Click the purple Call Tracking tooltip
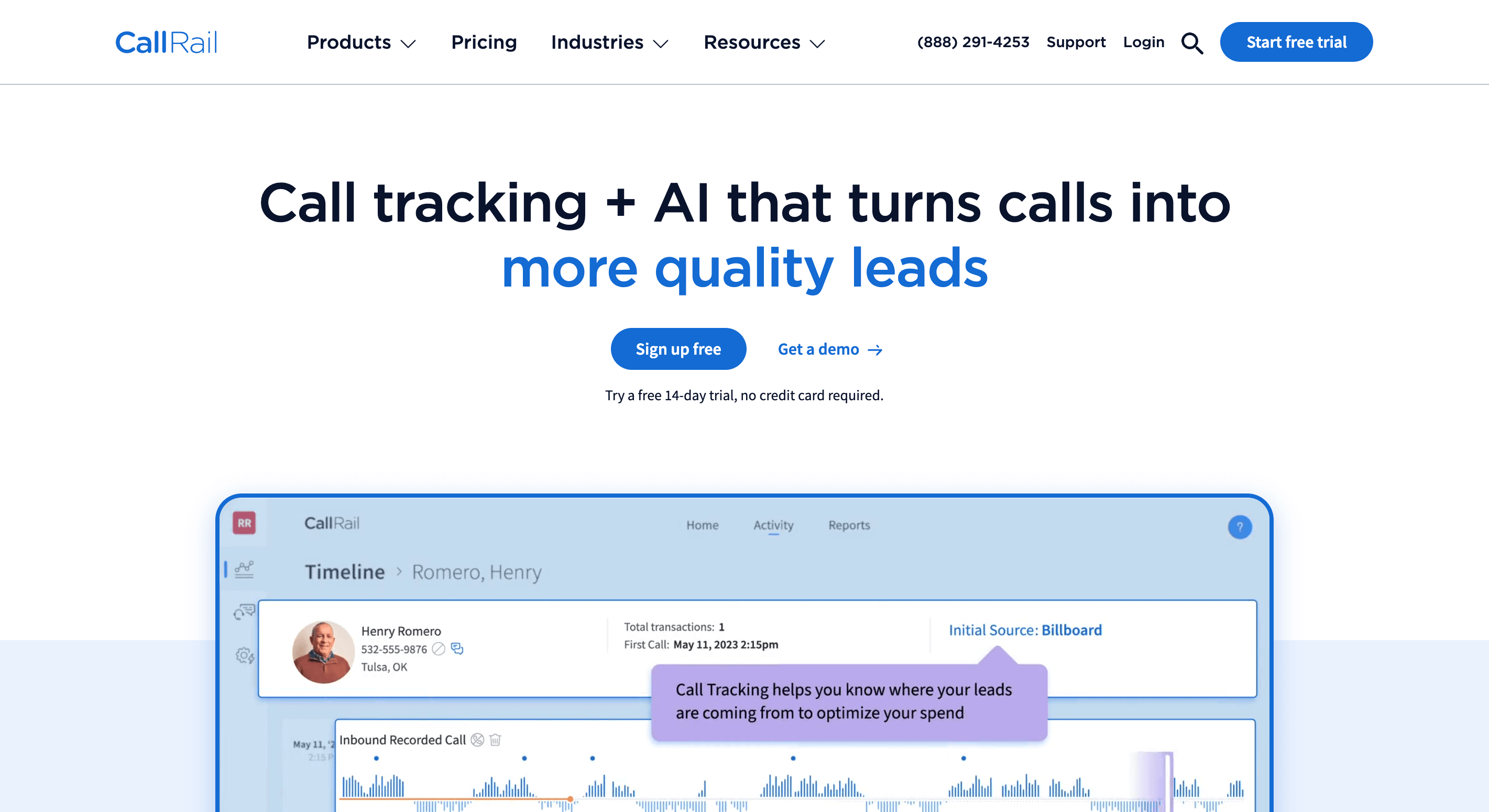This screenshot has height=812, width=1489. pyautogui.click(x=849, y=701)
